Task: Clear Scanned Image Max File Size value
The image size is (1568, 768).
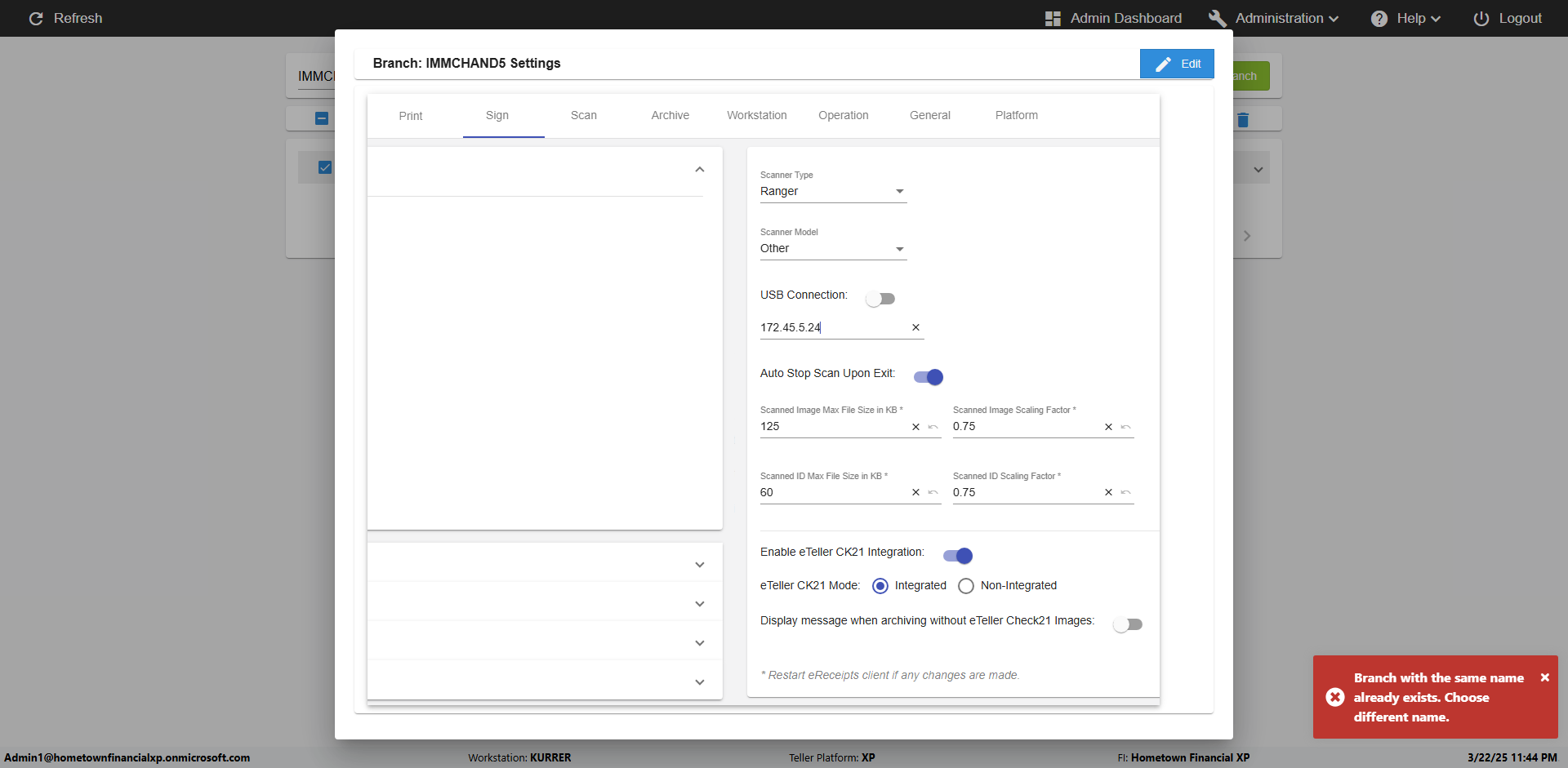Action: click(915, 427)
